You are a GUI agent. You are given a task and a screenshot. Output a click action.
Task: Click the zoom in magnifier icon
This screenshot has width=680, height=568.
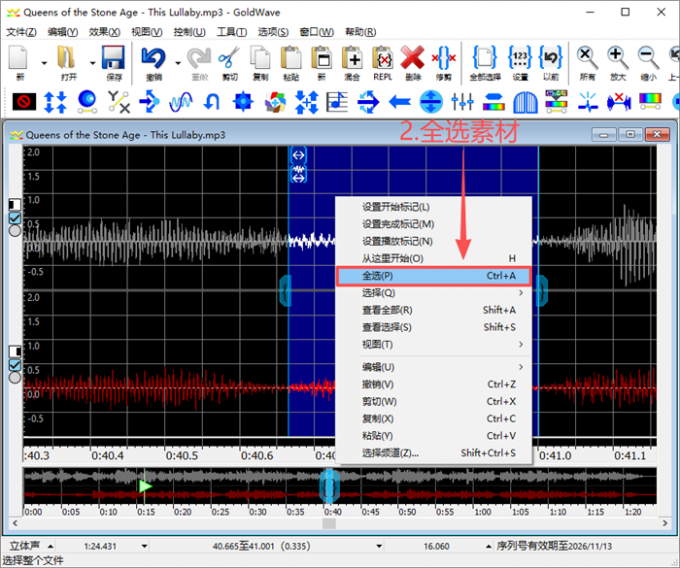pos(618,58)
